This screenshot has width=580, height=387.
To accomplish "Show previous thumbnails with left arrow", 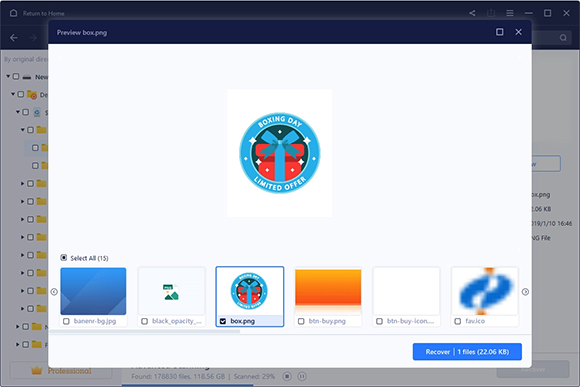I will click(54, 292).
